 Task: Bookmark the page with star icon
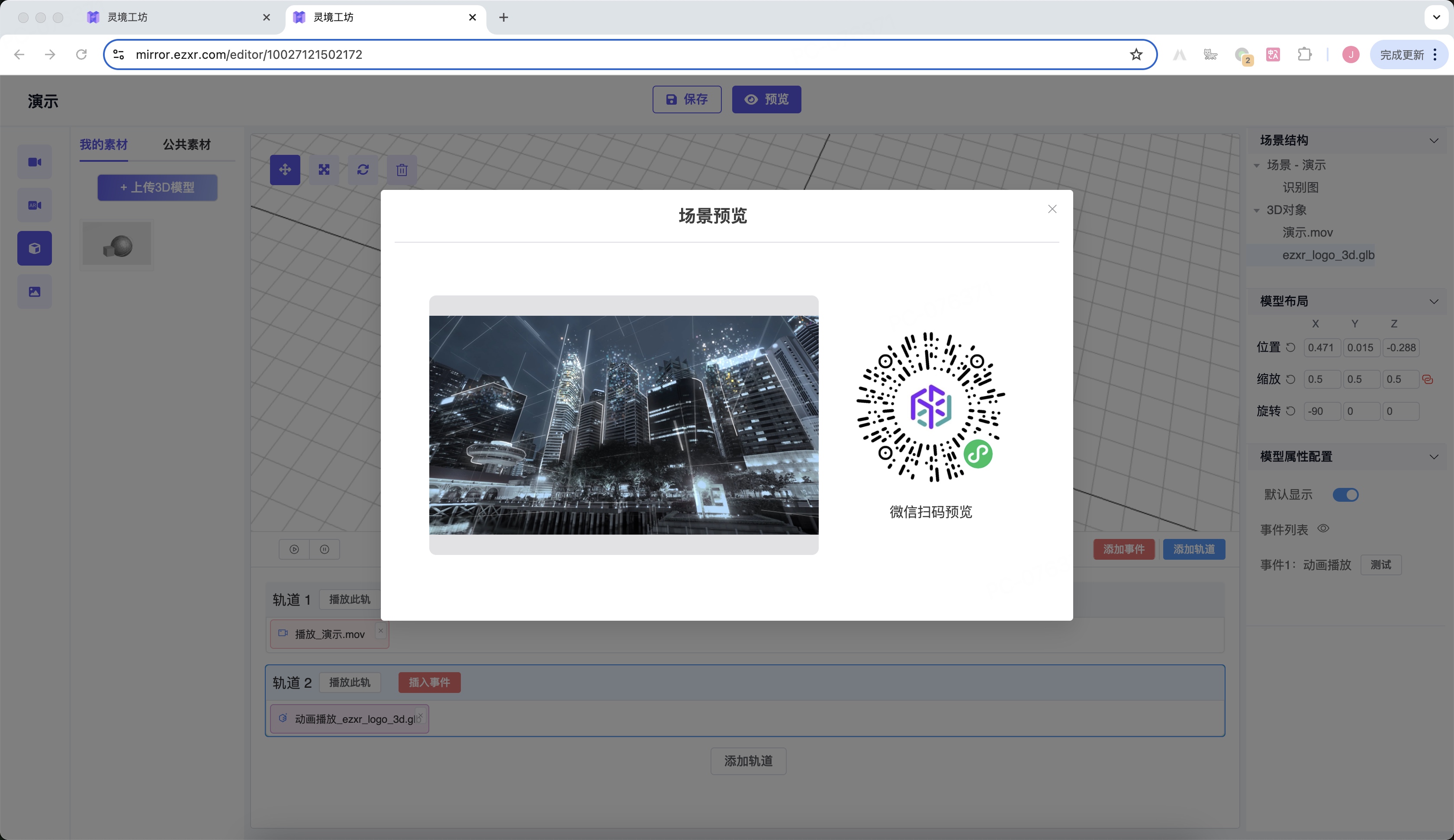pos(1136,54)
